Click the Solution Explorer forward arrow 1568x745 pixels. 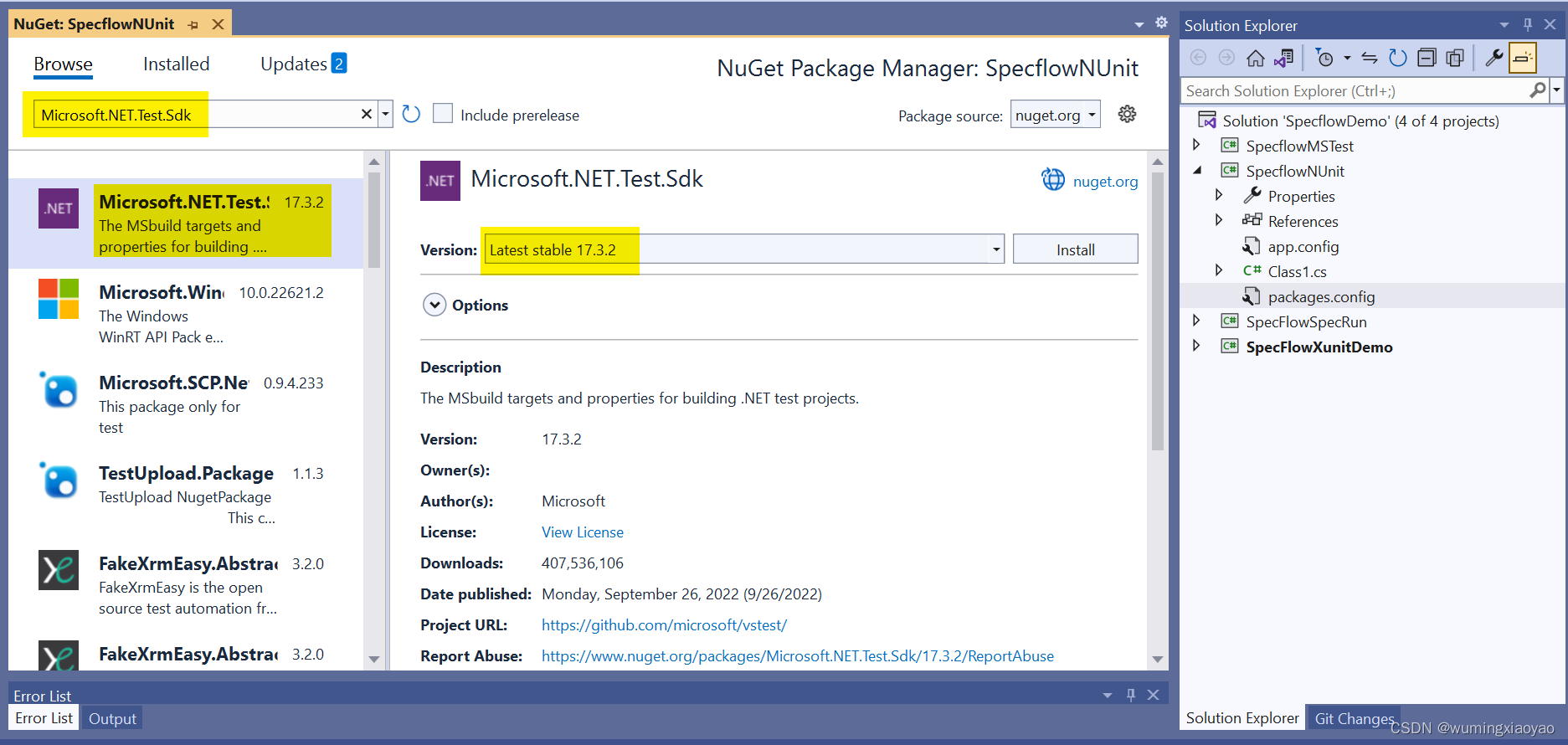point(1226,58)
